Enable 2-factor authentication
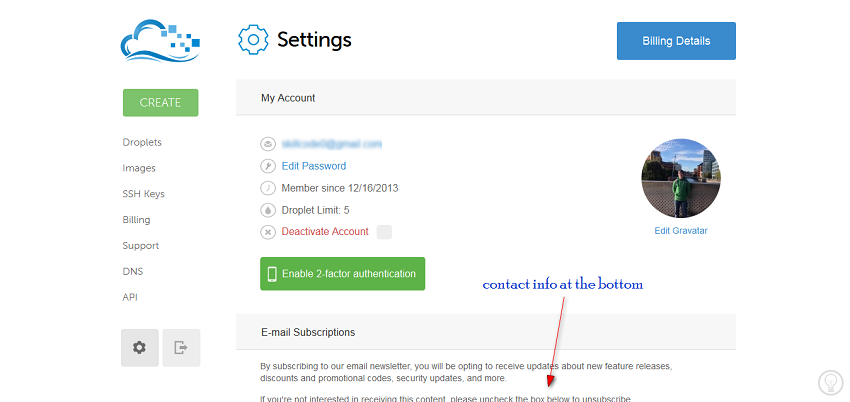 click(x=343, y=274)
